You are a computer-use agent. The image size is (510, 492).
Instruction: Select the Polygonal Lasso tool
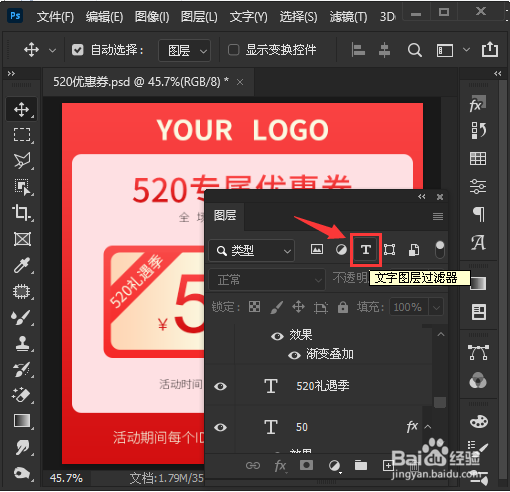tap(22, 161)
